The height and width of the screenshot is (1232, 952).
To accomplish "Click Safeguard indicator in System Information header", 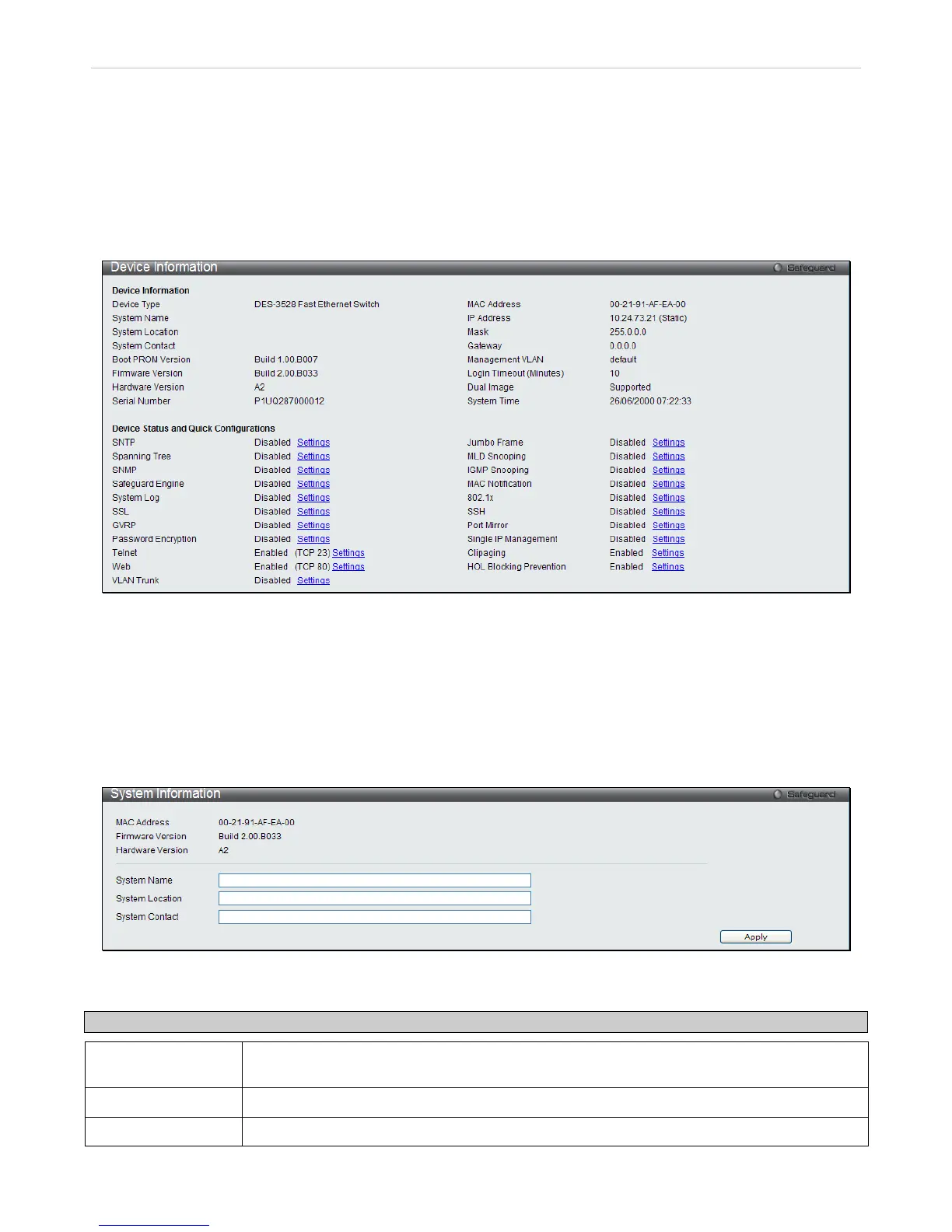I will coord(804,794).
